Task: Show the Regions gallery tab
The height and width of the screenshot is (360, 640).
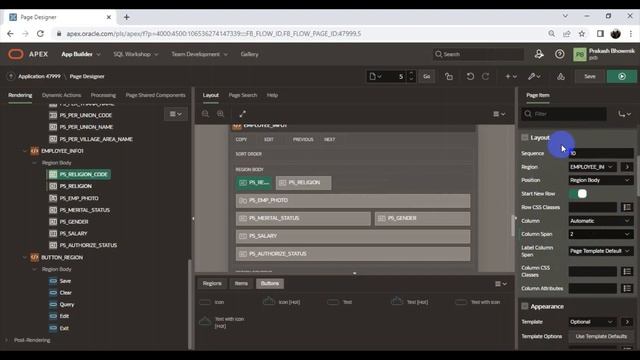Action: 212,284
